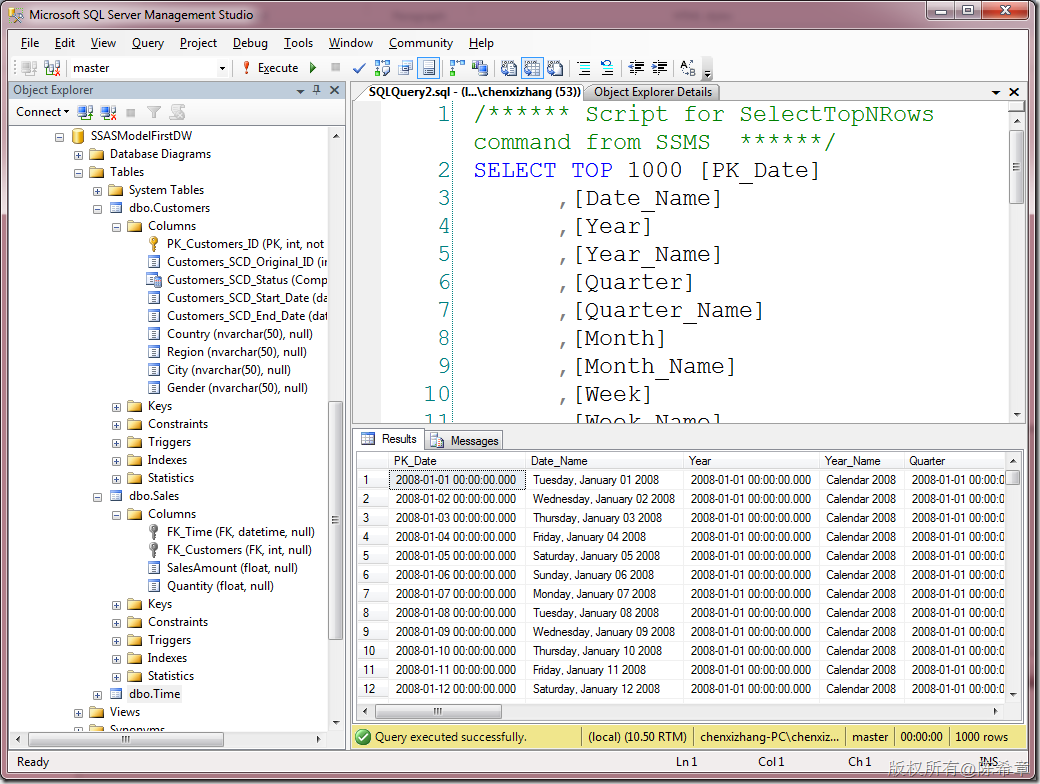Toggle Include Client Statistics
1040x784 pixels.
(x=480, y=68)
